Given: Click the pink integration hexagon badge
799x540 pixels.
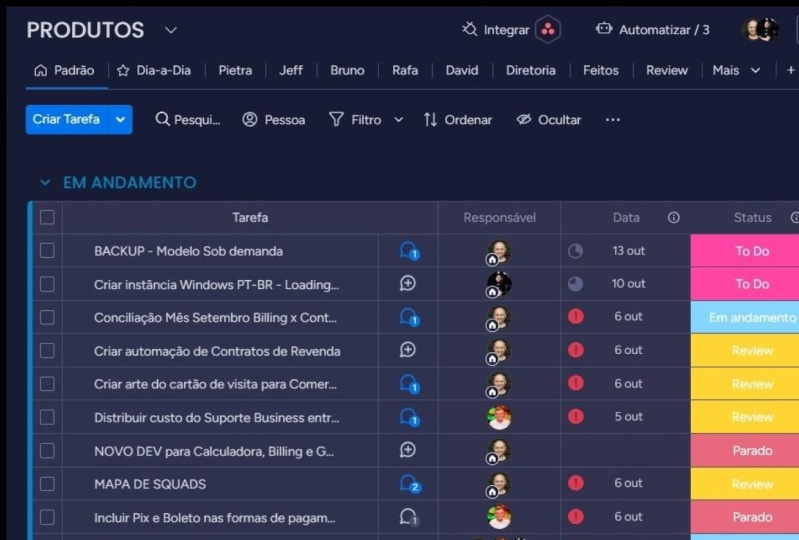Looking at the screenshot, I should [548, 30].
